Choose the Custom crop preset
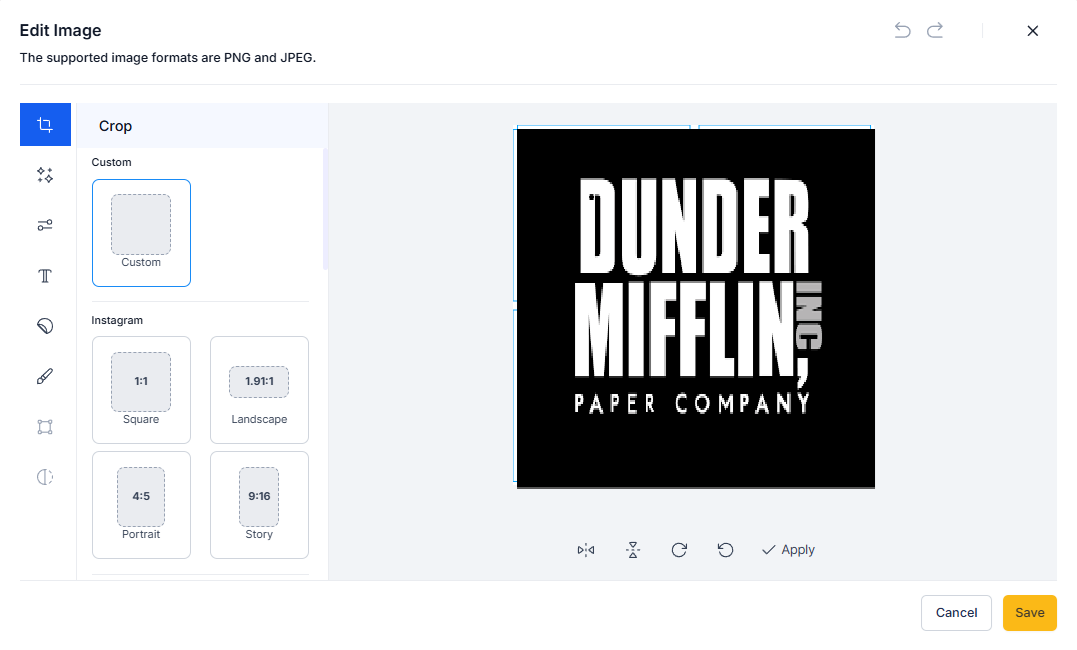 click(141, 233)
